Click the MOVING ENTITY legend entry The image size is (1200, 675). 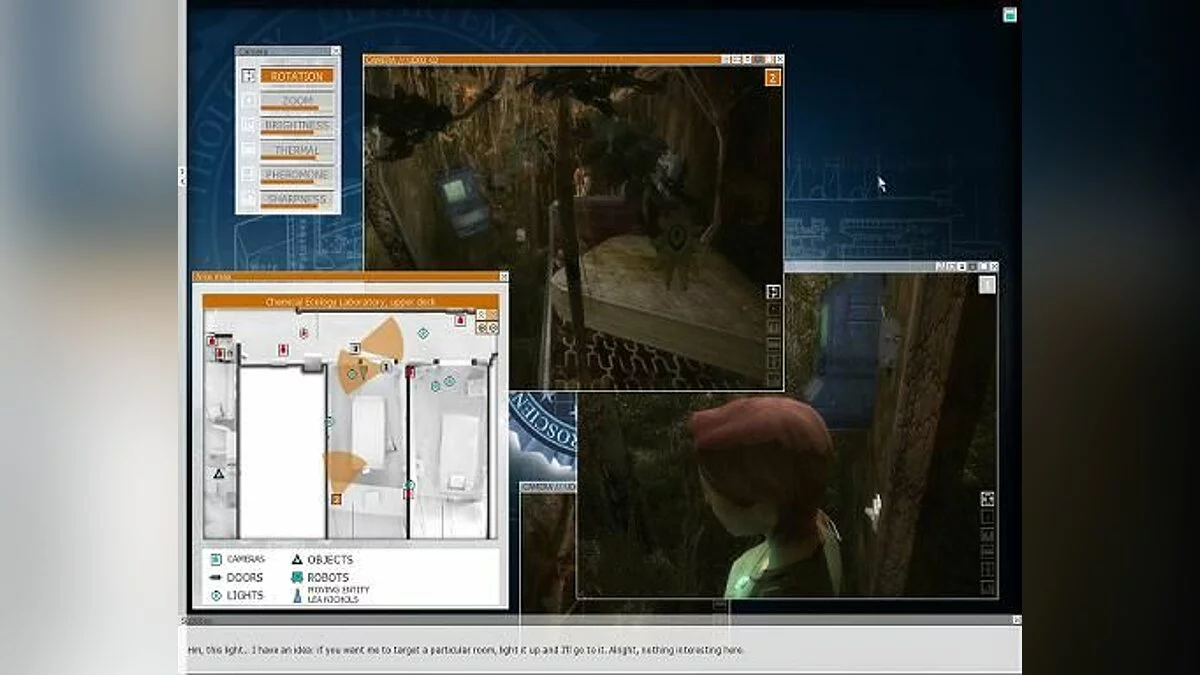(x=330, y=595)
